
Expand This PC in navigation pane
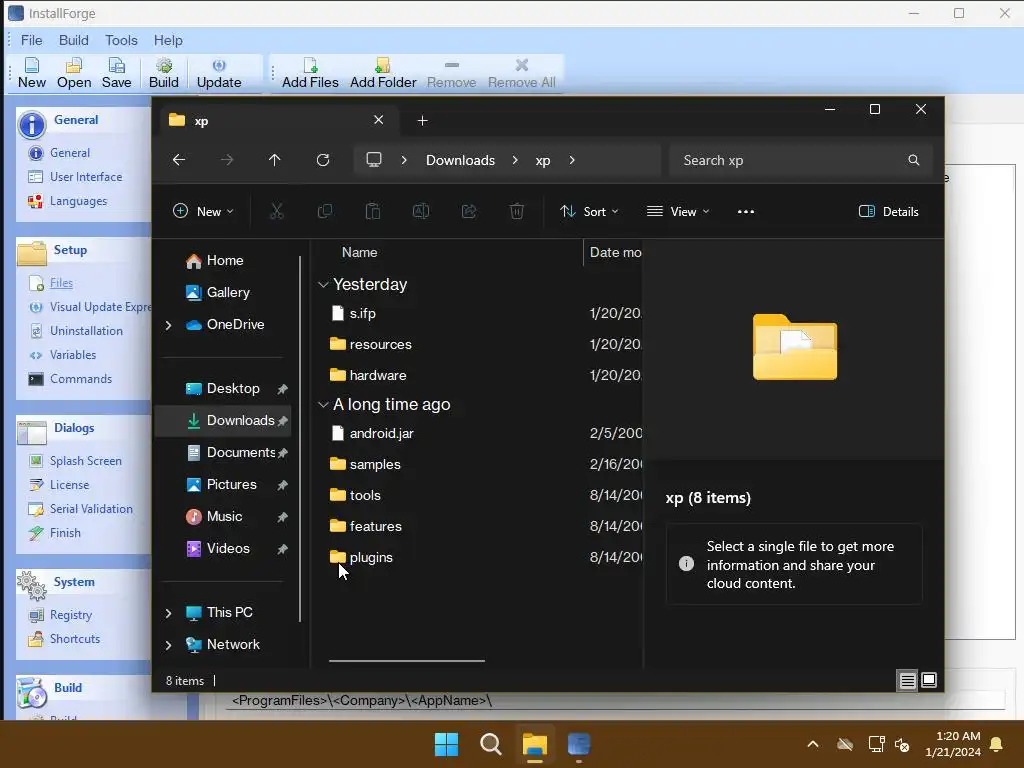click(168, 613)
